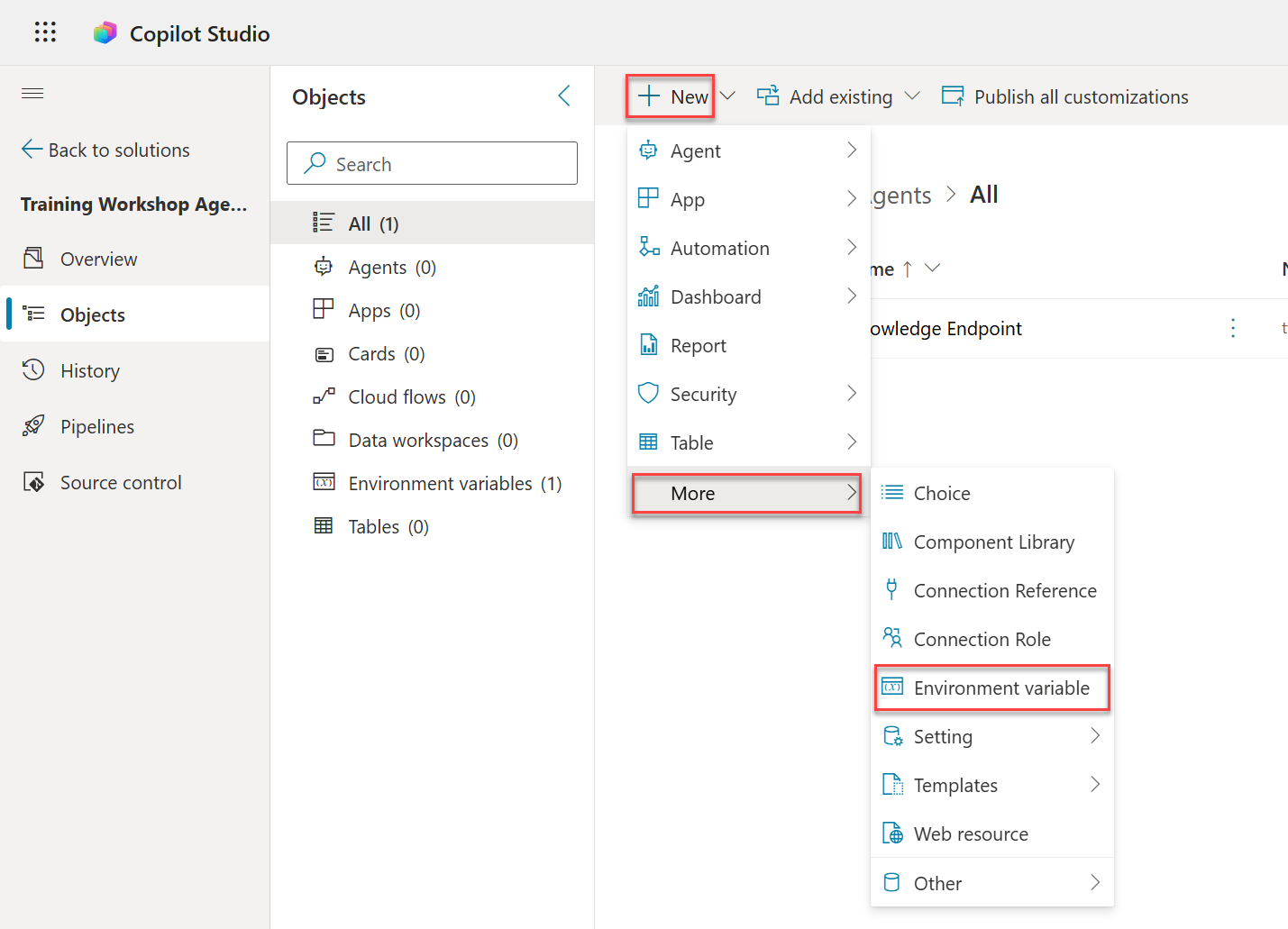The width and height of the screenshot is (1288, 929).
Task: Click the Overview sidebar icon
Action: point(33,259)
